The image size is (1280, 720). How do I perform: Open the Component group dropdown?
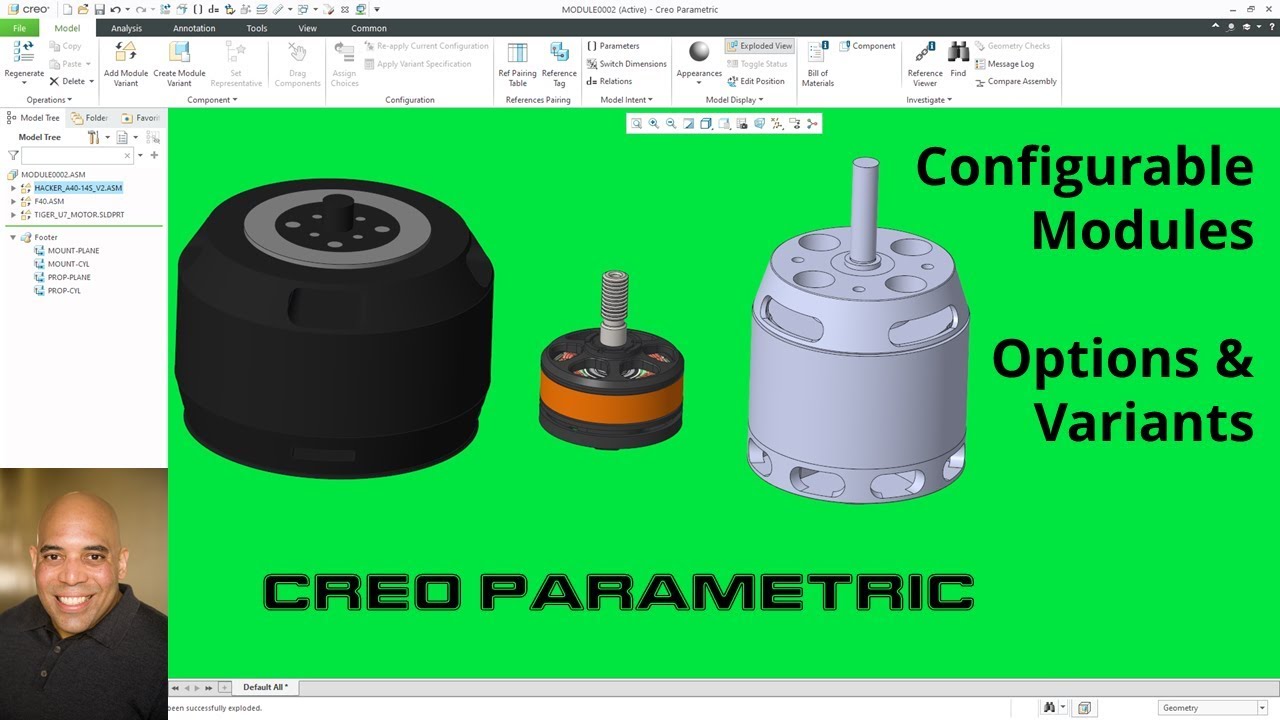tap(212, 100)
